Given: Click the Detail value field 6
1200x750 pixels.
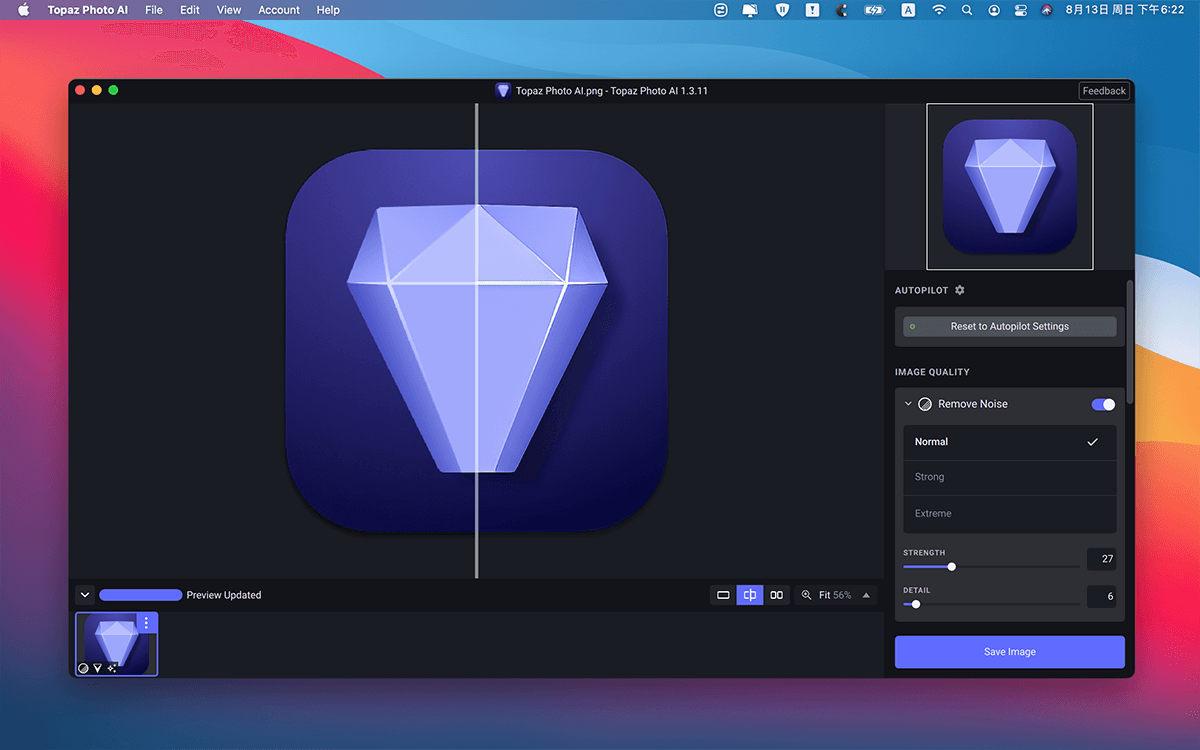Looking at the screenshot, I should (x=1101, y=597).
